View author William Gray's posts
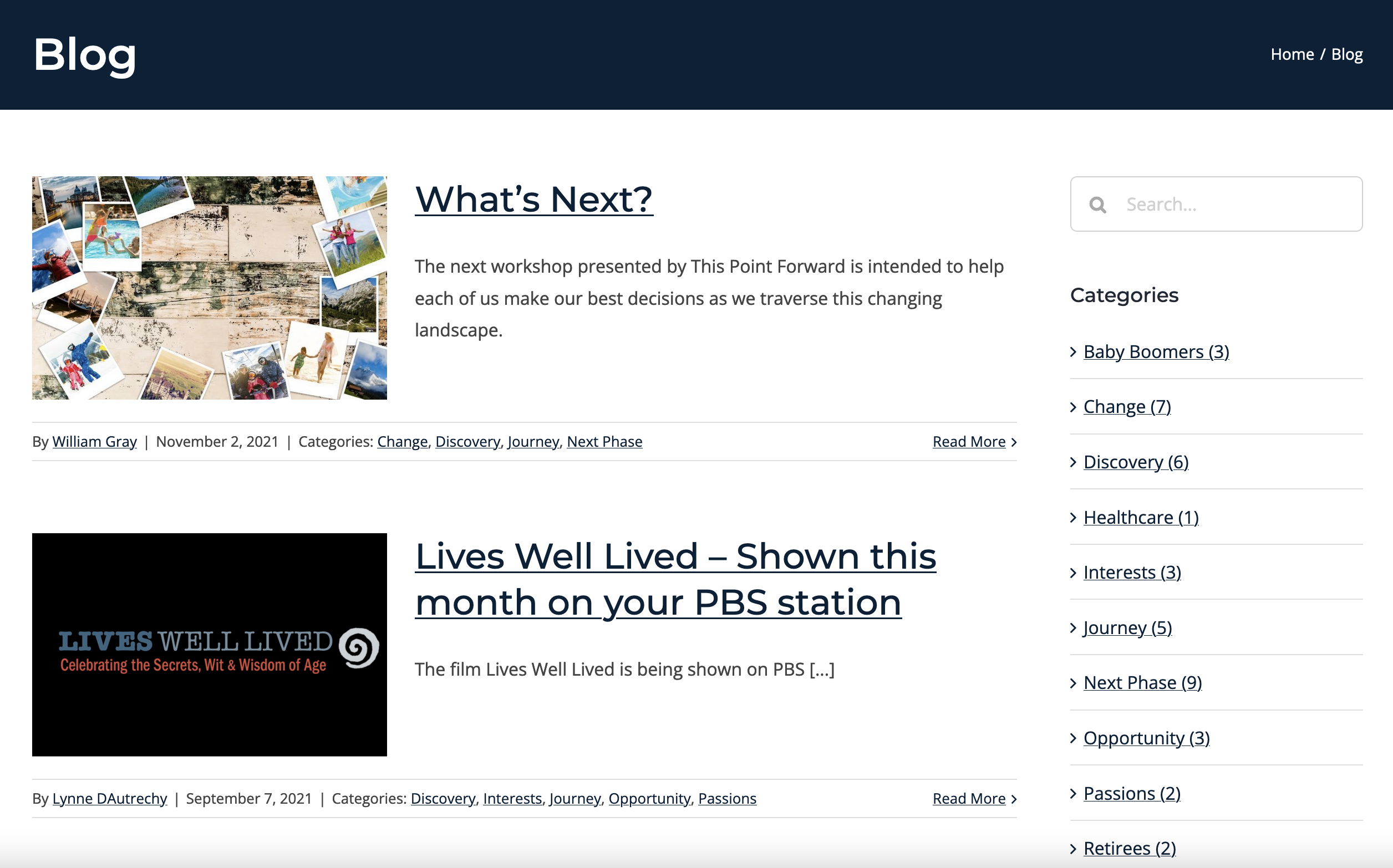1393x868 pixels. (x=95, y=441)
